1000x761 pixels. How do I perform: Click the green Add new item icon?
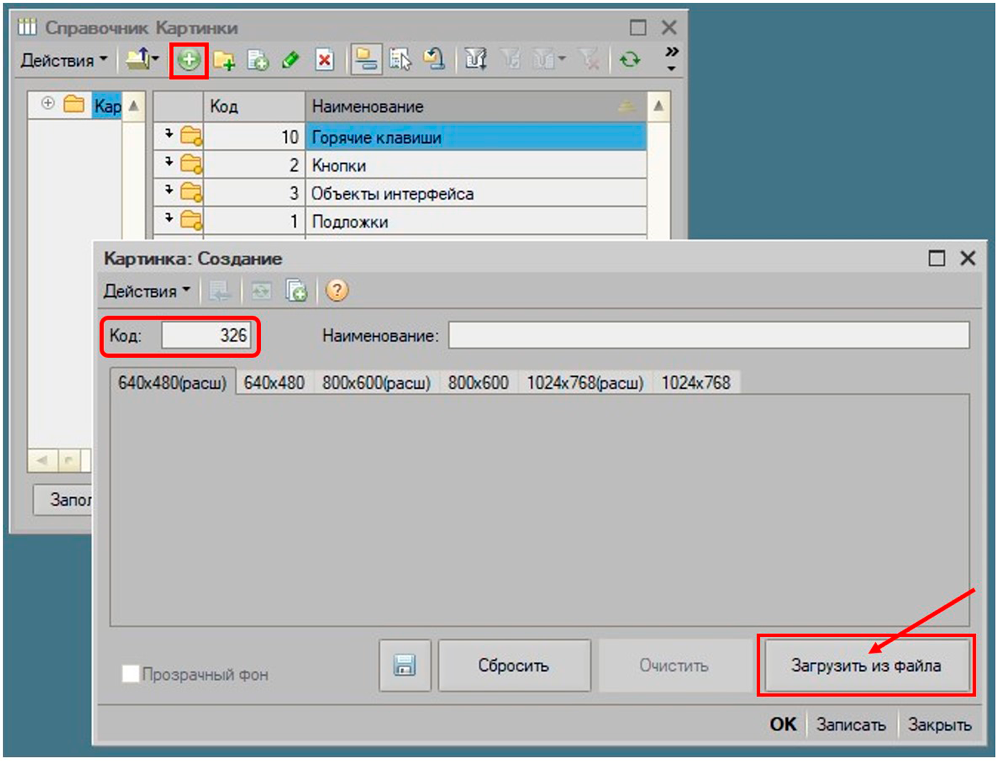[188, 60]
